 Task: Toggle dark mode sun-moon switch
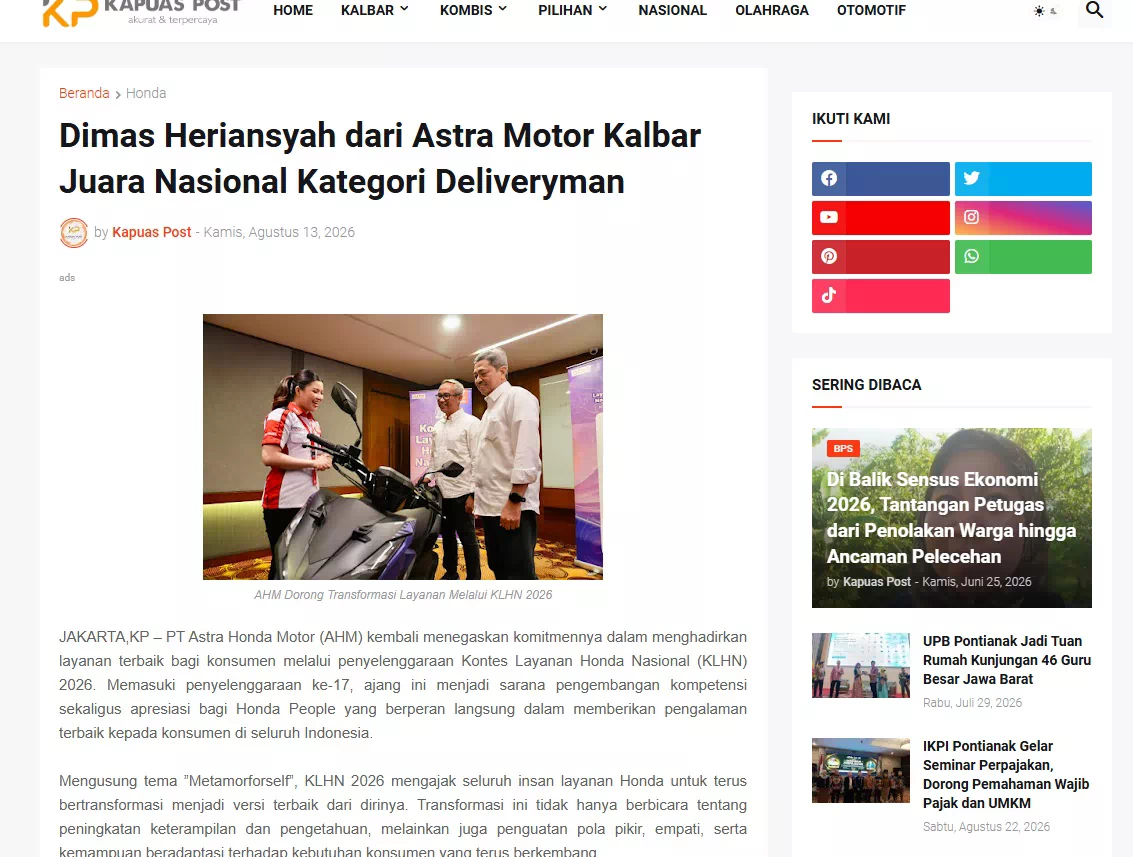click(x=1045, y=11)
